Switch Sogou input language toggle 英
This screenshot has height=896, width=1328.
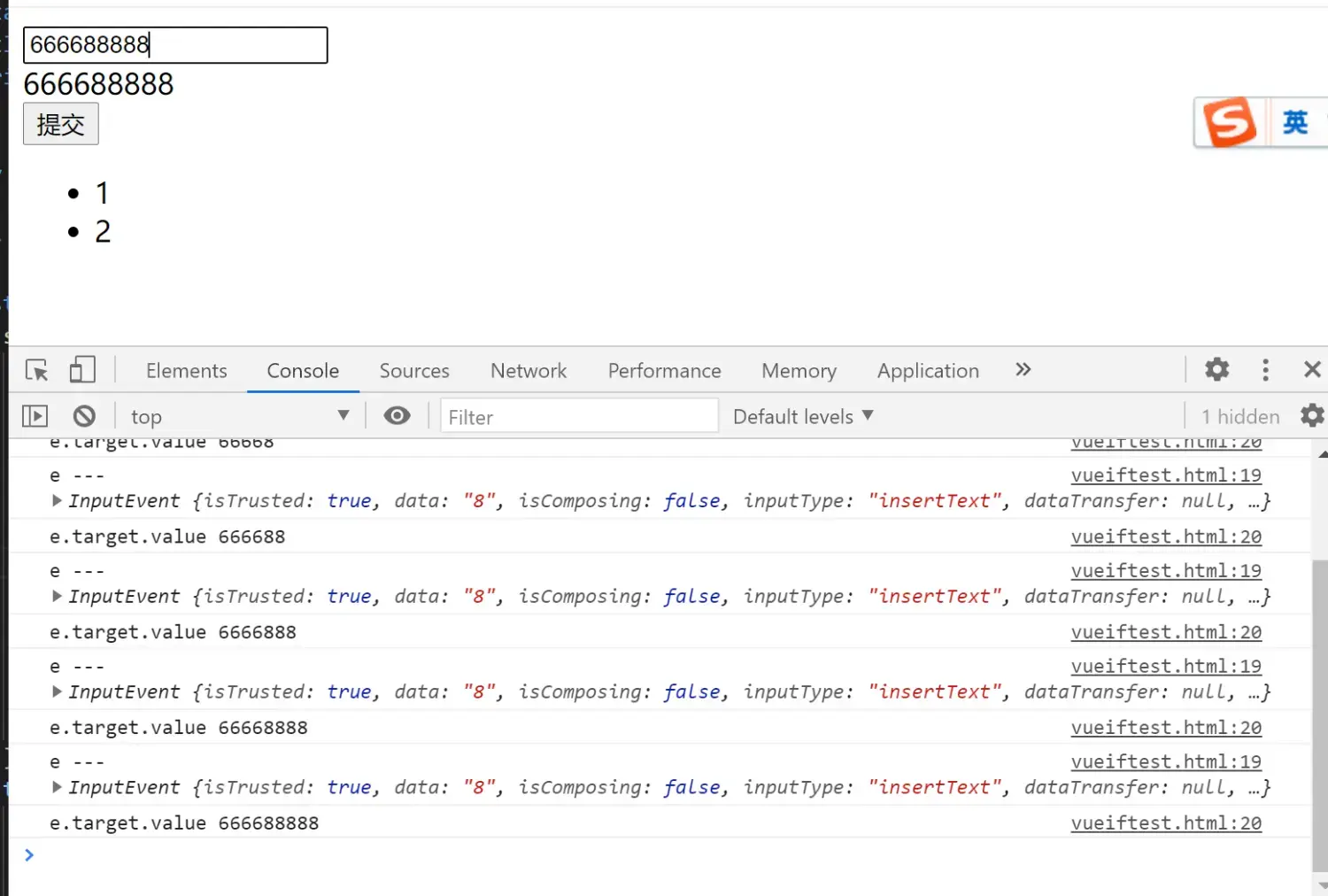click(x=1295, y=122)
